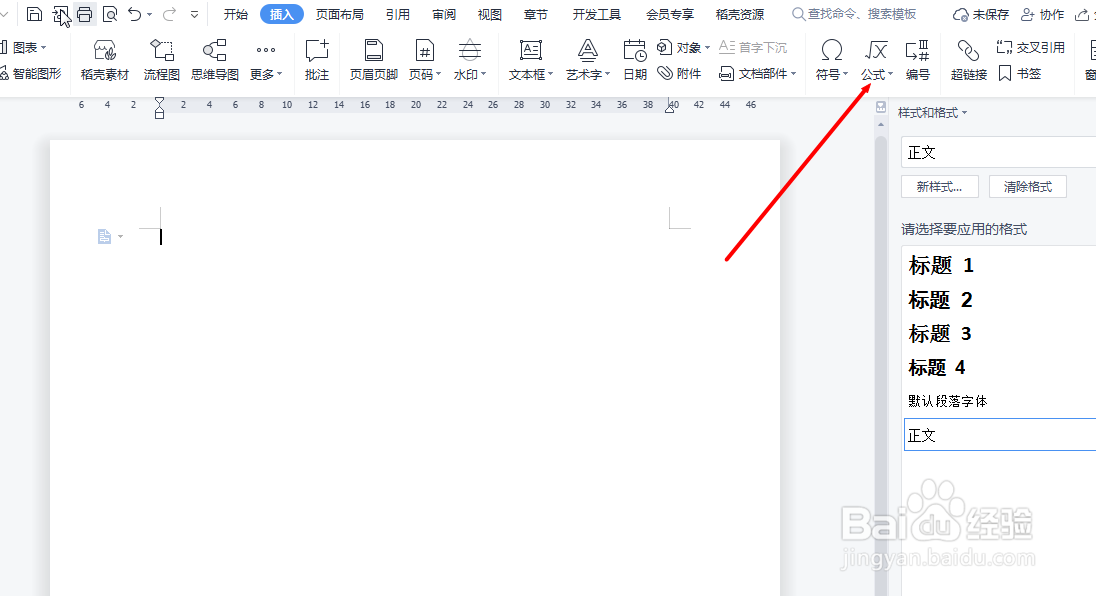Click the right indent marker on ruler
Screen dimensions: 1096x596
coord(670,108)
